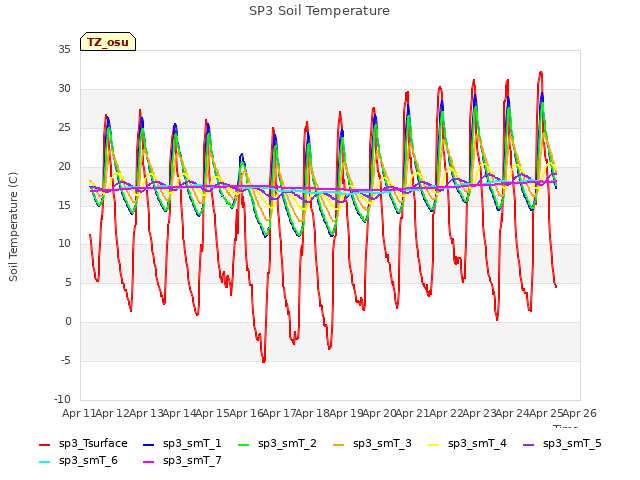Click the Apr 11 x-axis tick label
This screenshot has width=640, height=480.
pyautogui.click(x=78, y=413)
